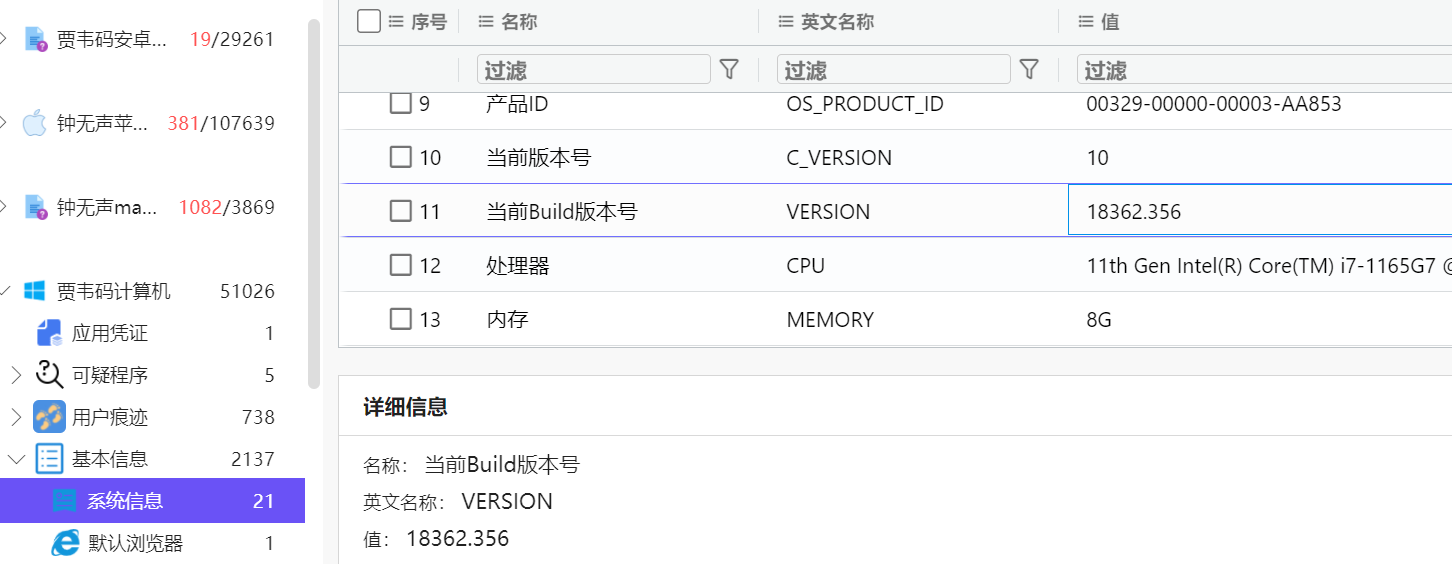1452x564 pixels.
Task: Click the filter funnel icon for 名称 column
Action: (x=730, y=69)
